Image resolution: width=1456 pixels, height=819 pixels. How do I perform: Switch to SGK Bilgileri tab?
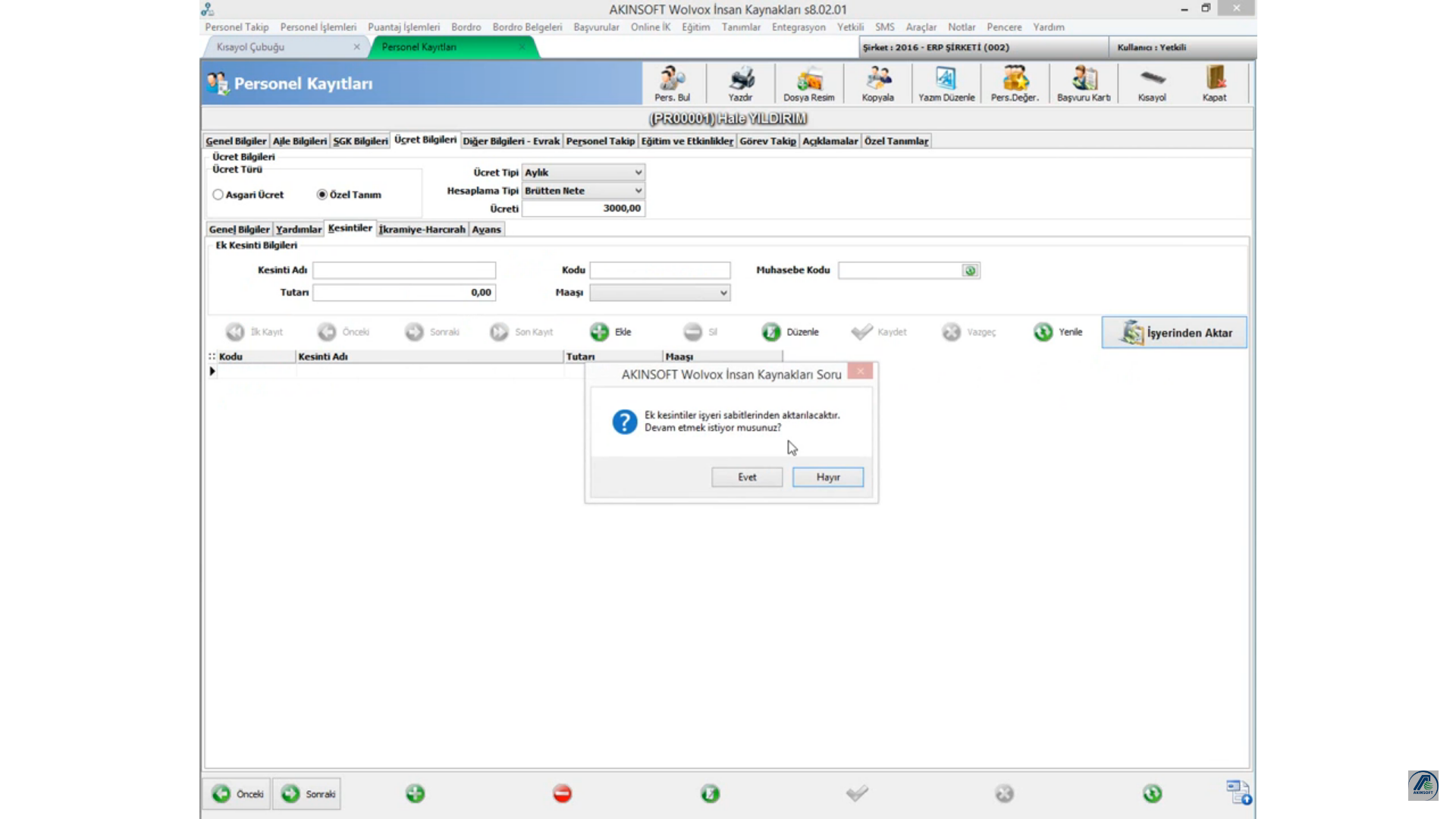[360, 141]
